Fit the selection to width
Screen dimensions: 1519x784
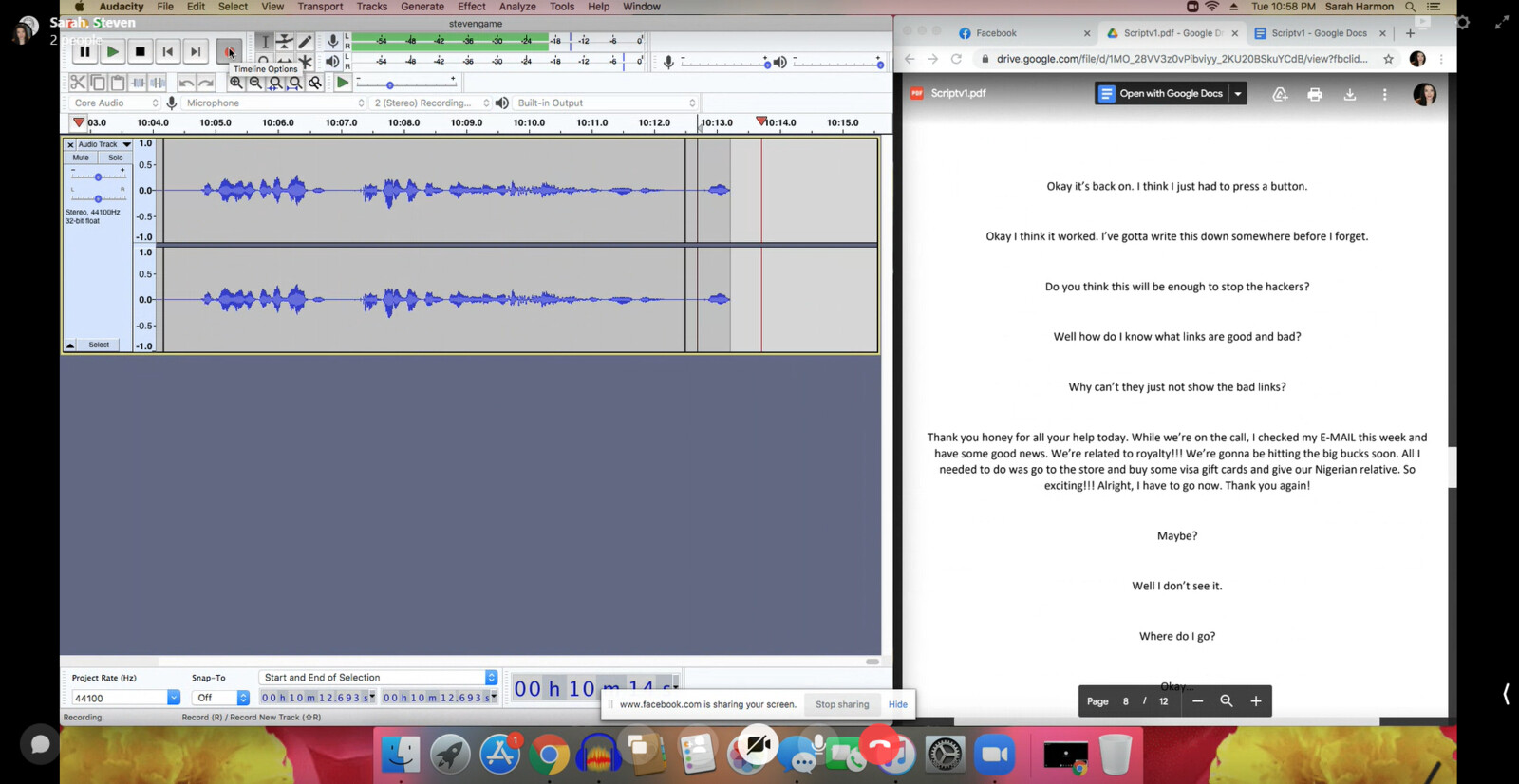275,83
